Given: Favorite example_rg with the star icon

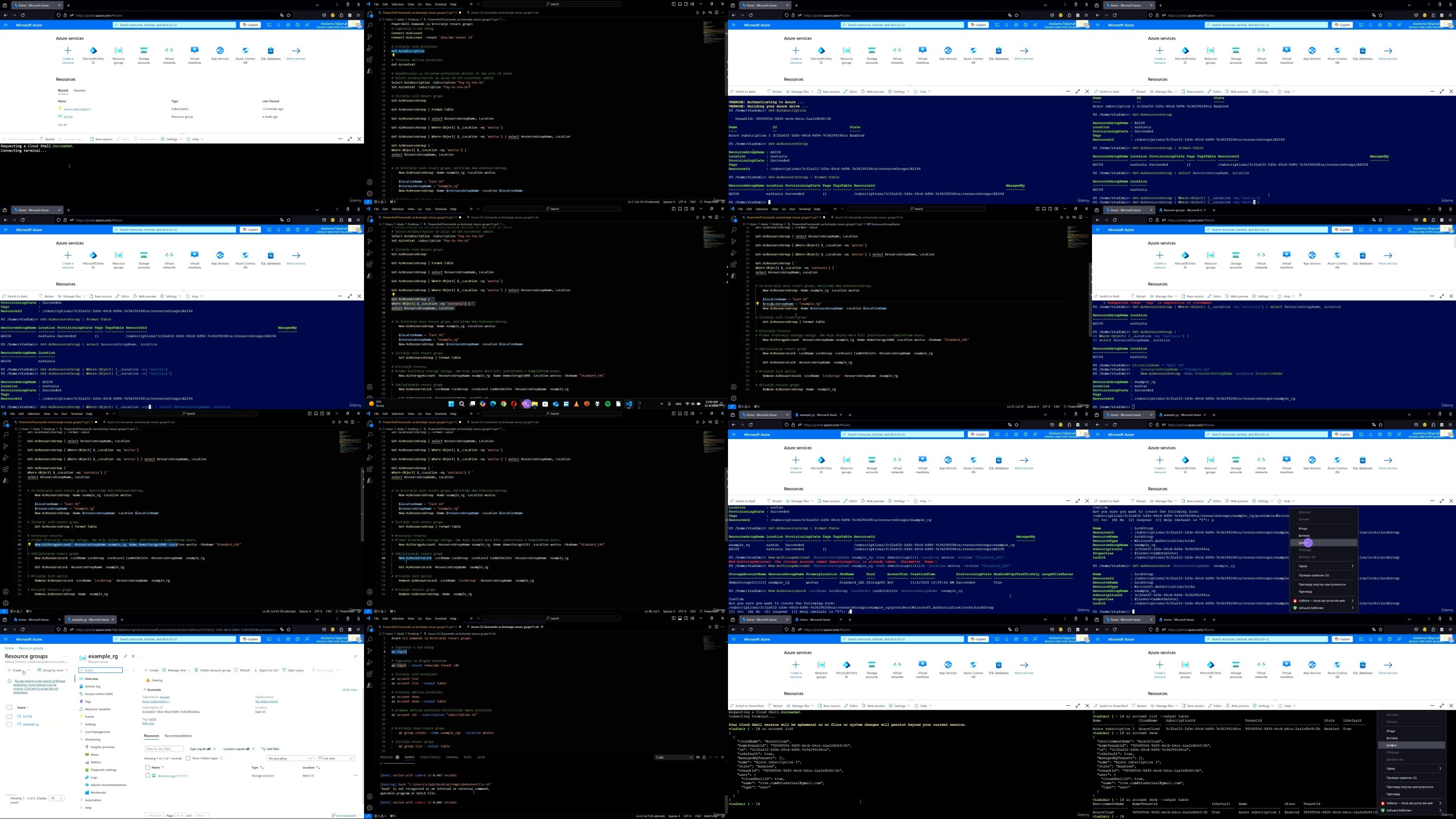Looking at the screenshot, I should 133,656.
